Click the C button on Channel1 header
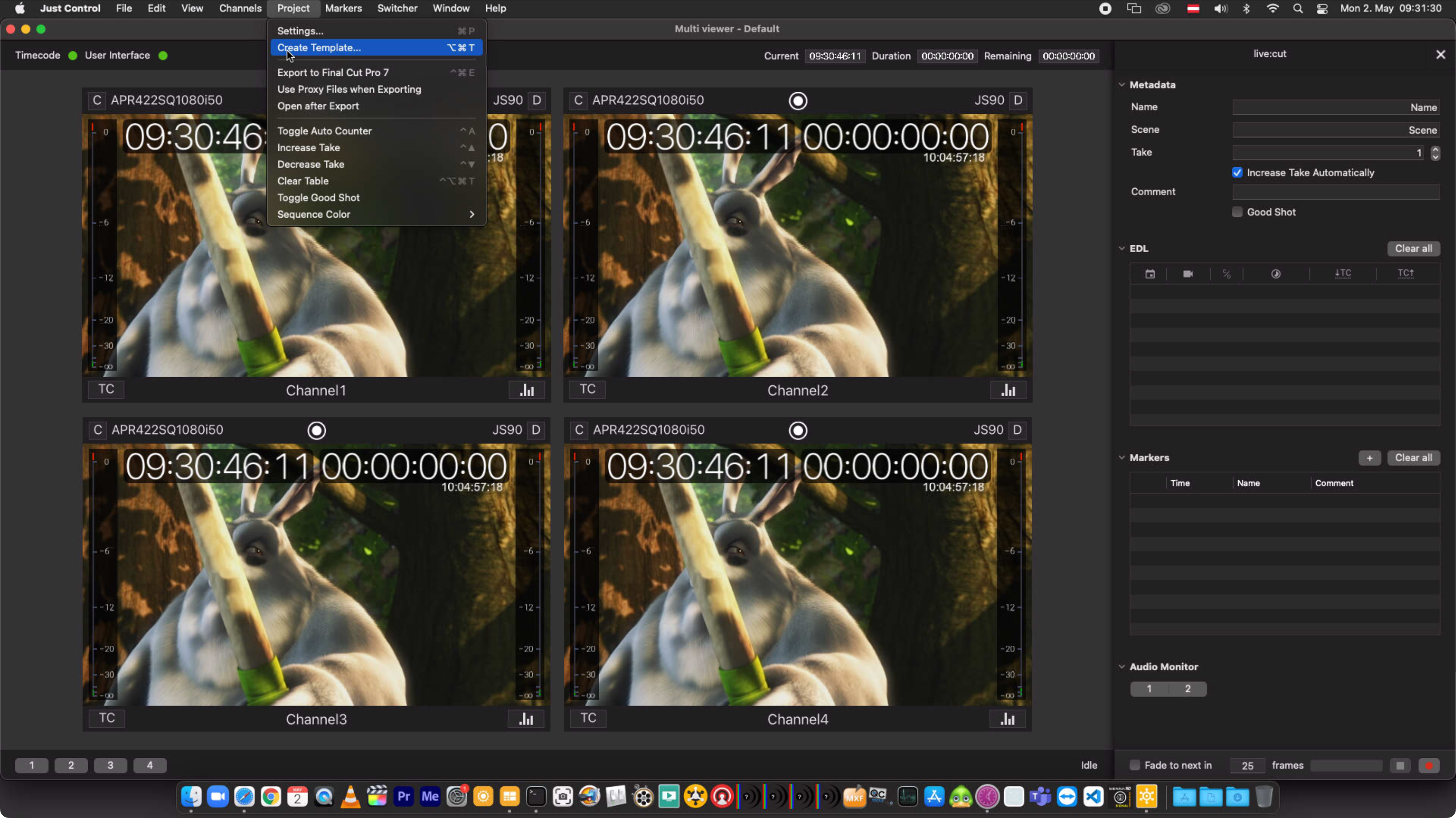 97,101
